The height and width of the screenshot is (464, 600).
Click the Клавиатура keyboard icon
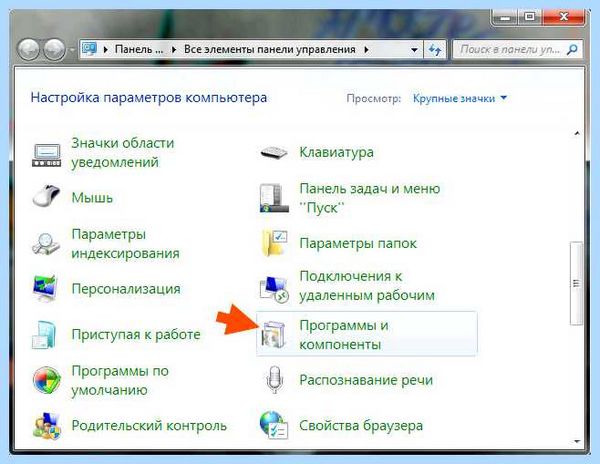pos(274,153)
